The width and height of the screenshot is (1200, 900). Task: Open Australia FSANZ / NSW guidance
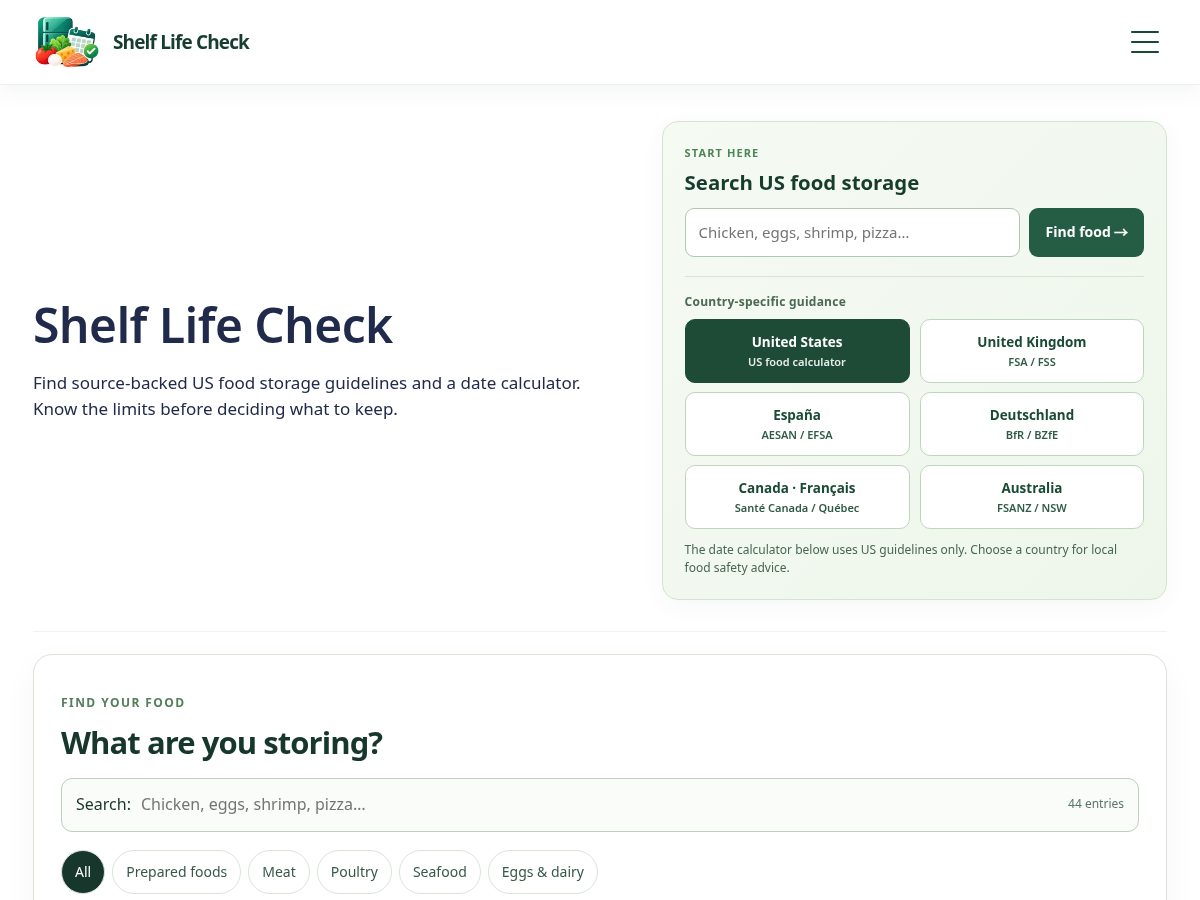tap(1032, 497)
